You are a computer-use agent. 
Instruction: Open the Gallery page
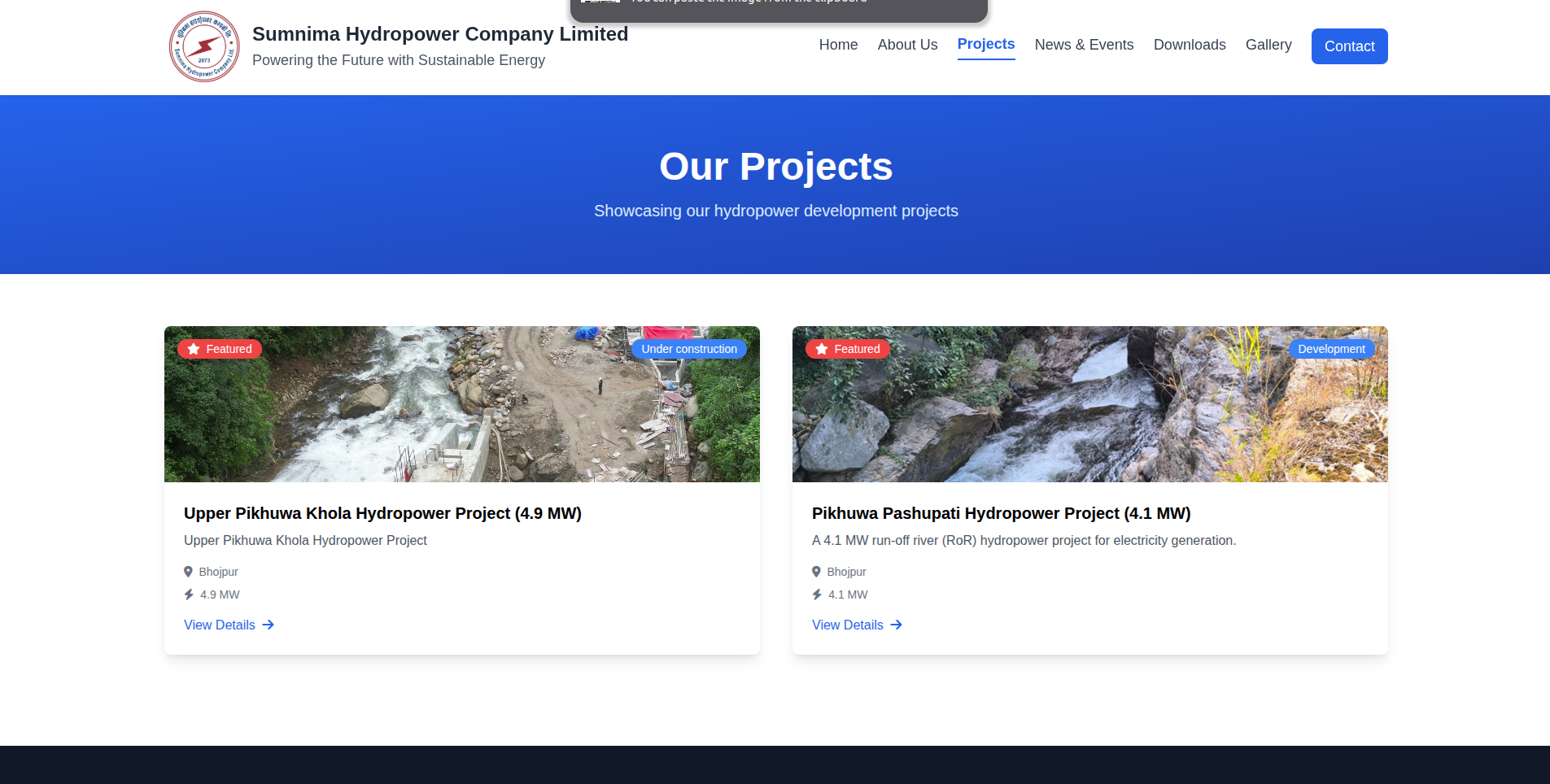click(x=1268, y=45)
